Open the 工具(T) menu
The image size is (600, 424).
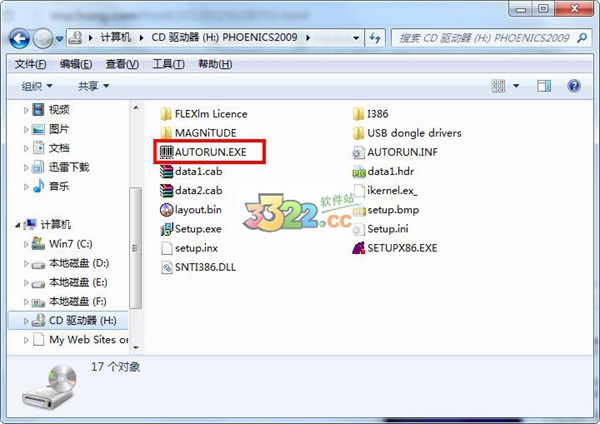168,64
